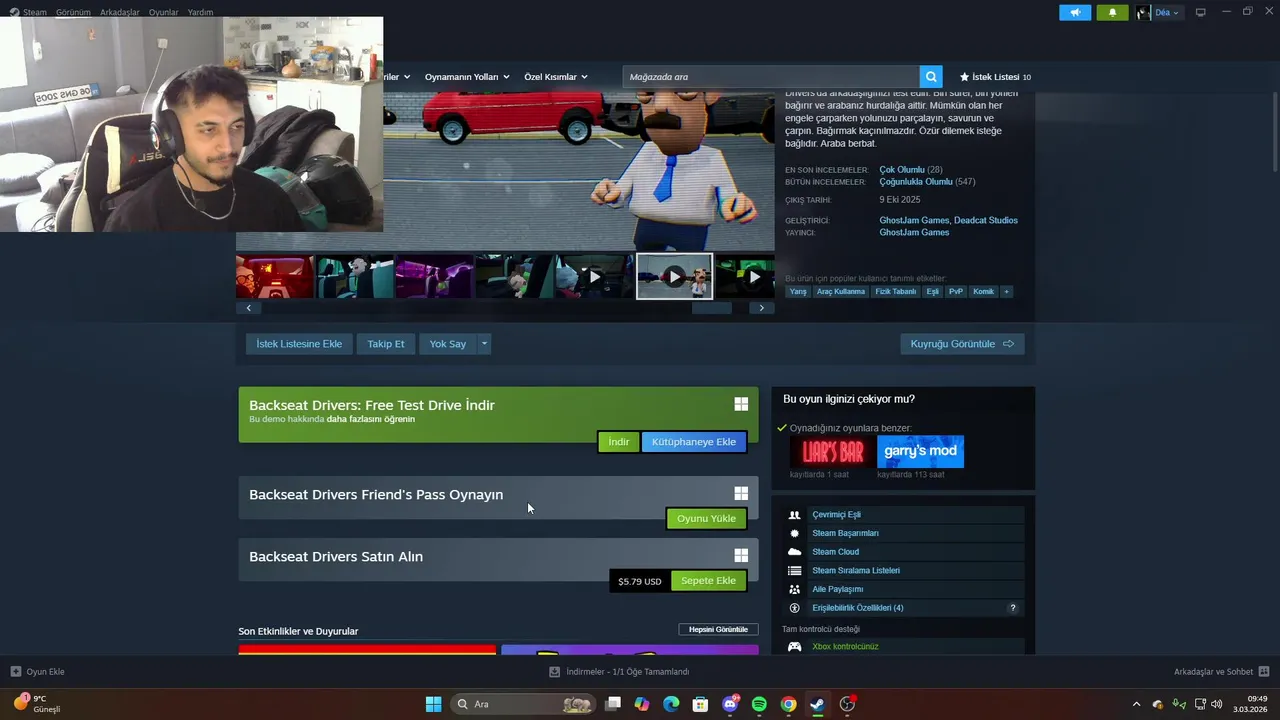Click the Windows icon on Satın Alın row
This screenshot has height=720, width=1280.
[741, 555]
